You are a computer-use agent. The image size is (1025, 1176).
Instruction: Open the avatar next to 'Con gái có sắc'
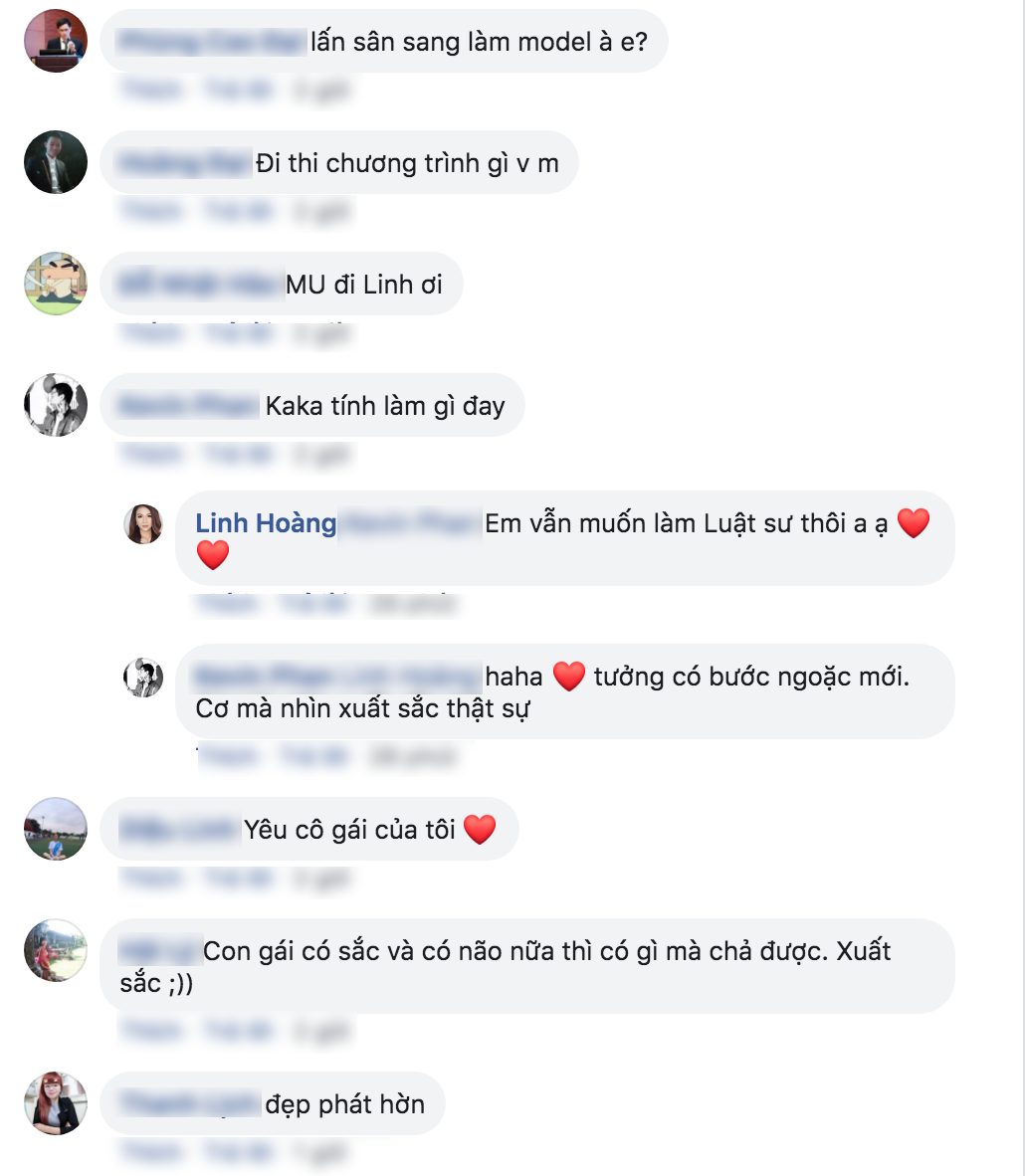(x=56, y=950)
